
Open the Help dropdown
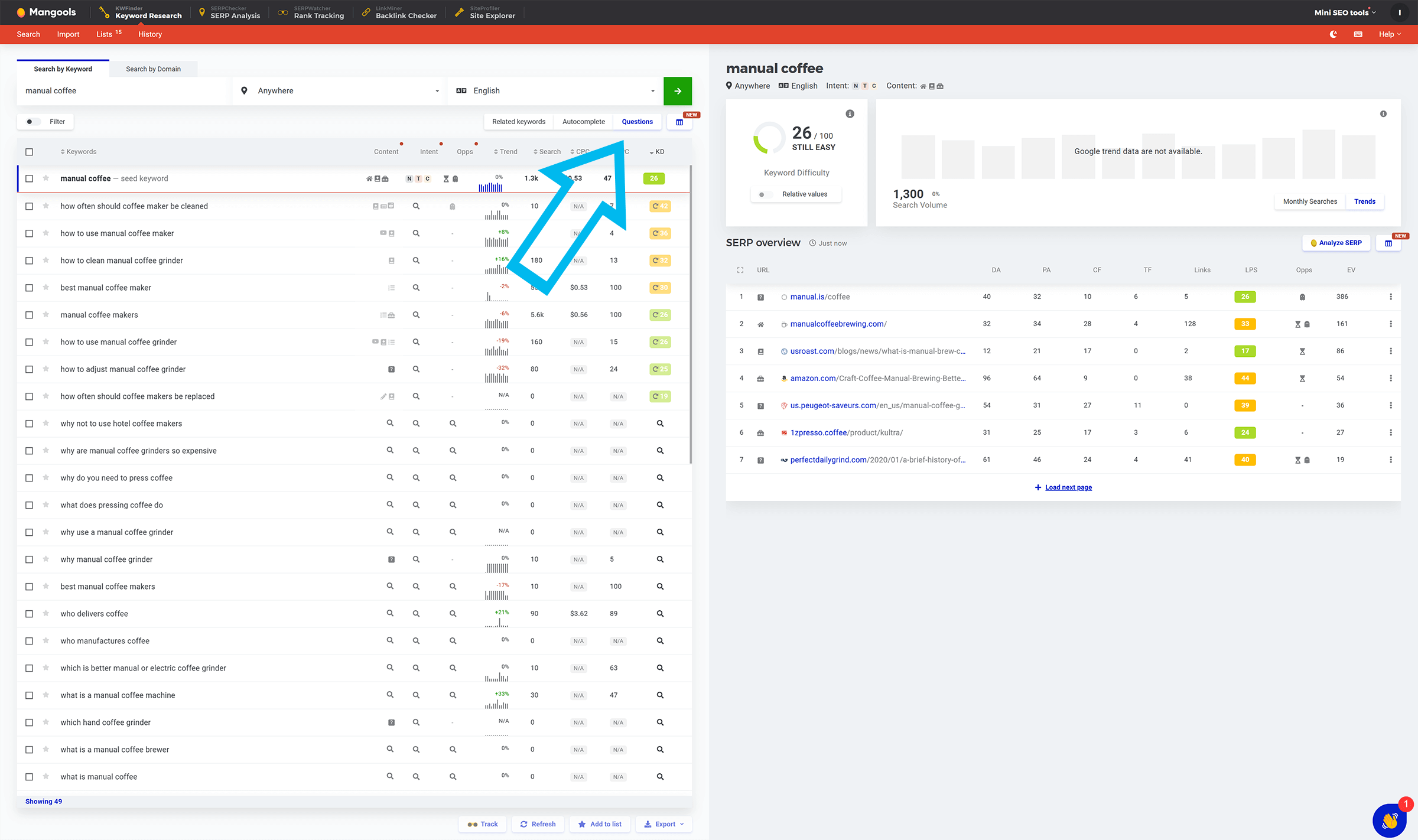[1390, 34]
